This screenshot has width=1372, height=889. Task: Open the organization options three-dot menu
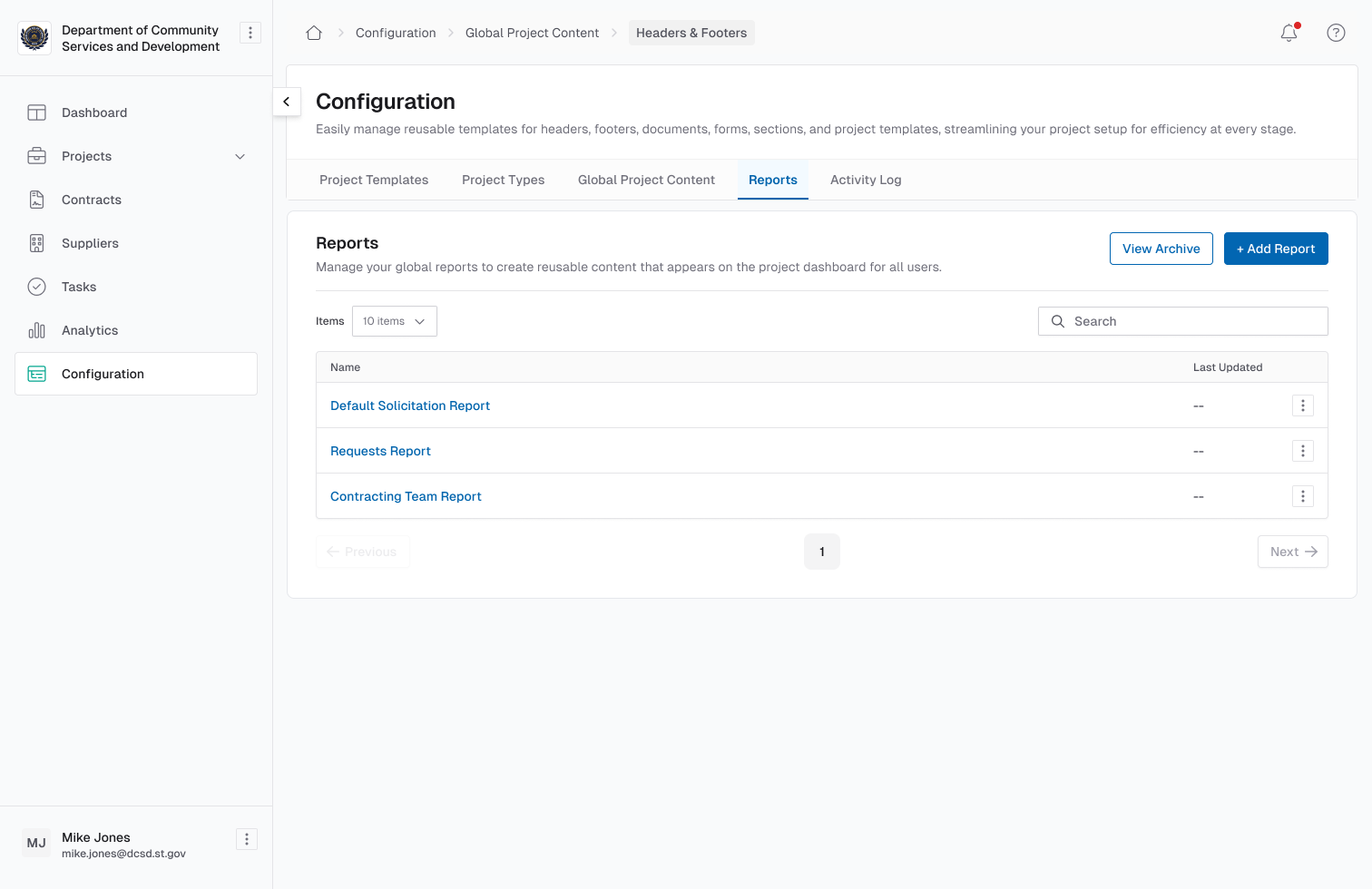pos(250,32)
